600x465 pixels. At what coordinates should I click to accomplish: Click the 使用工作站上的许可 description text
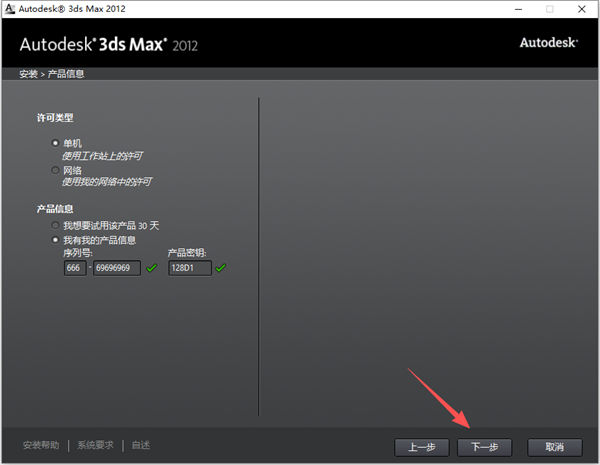click(103, 156)
